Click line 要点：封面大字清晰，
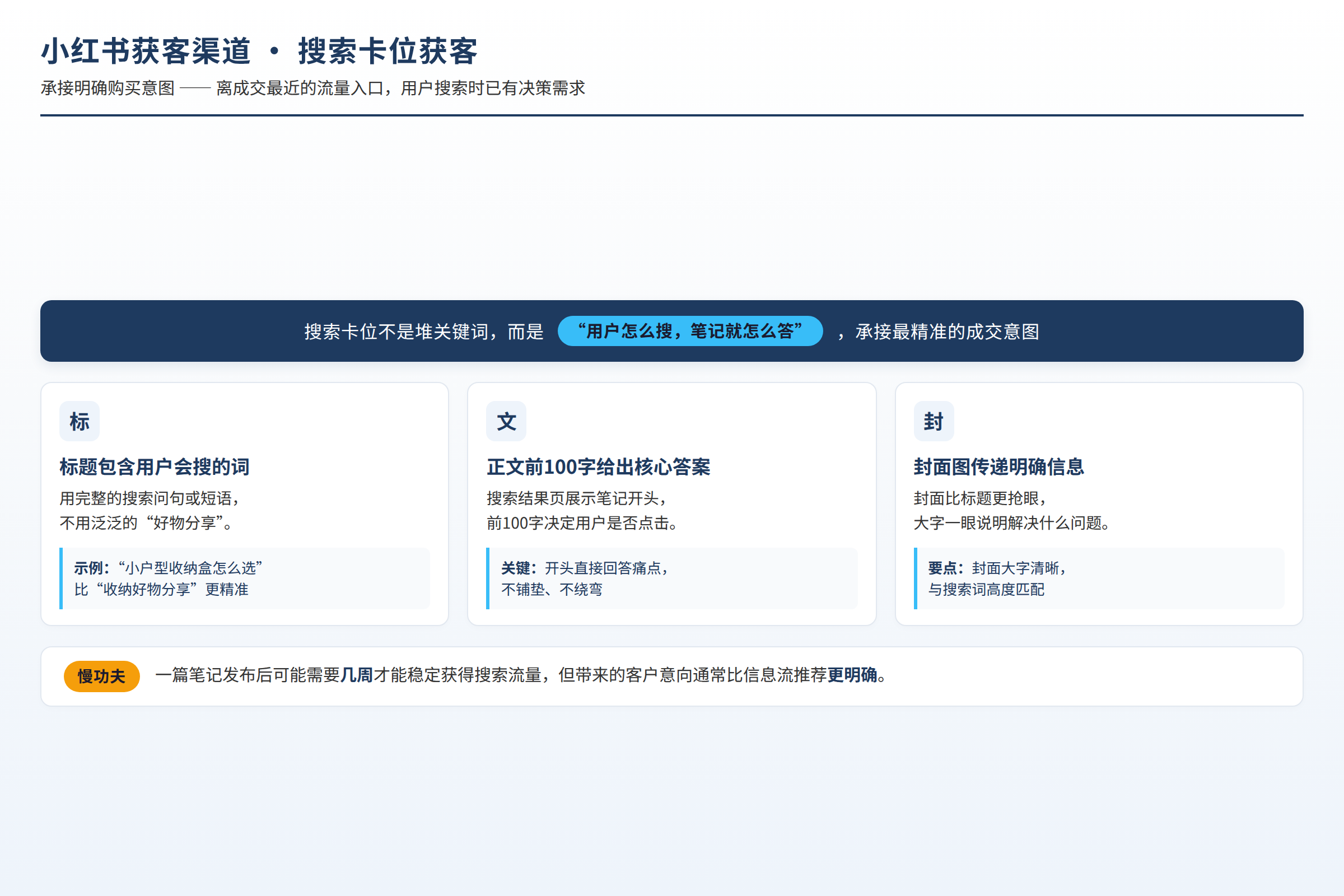The image size is (1344, 896). click(998, 568)
